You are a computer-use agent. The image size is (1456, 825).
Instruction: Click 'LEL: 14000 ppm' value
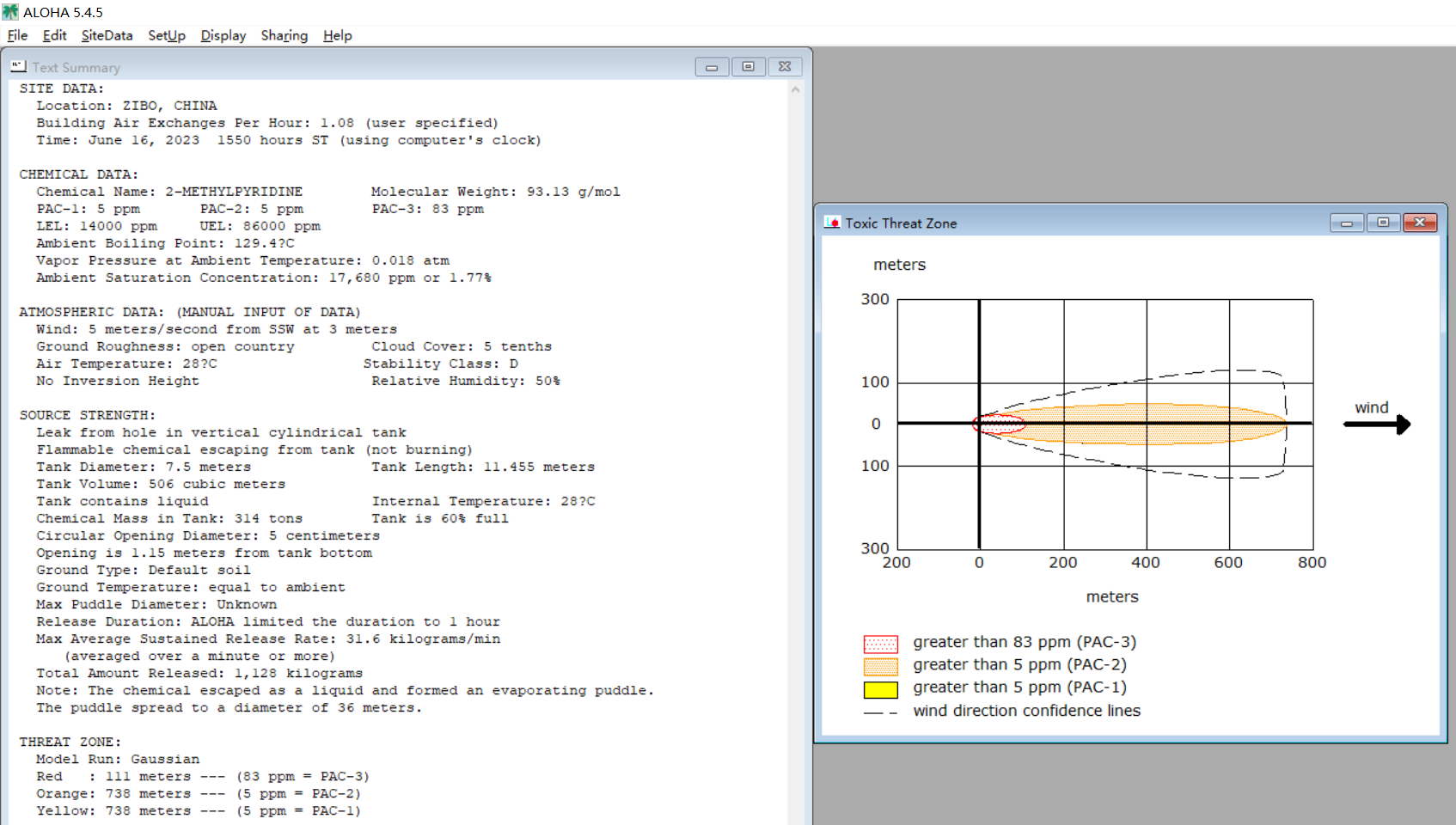(97, 226)
